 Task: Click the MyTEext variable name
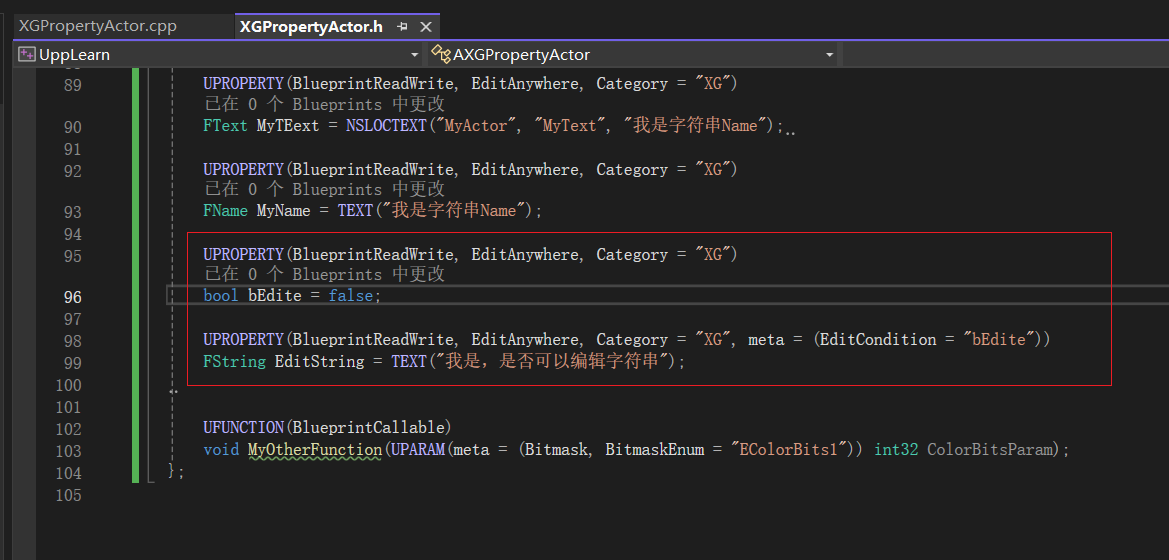click(x=288, y=126)
